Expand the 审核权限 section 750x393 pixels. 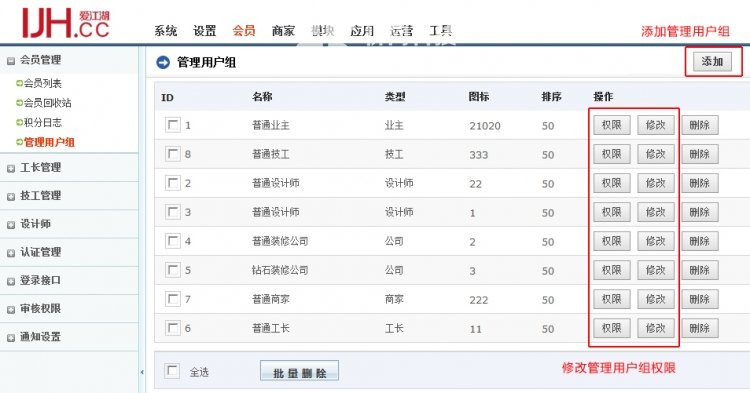pyautogui.click(x=11, y=309)
